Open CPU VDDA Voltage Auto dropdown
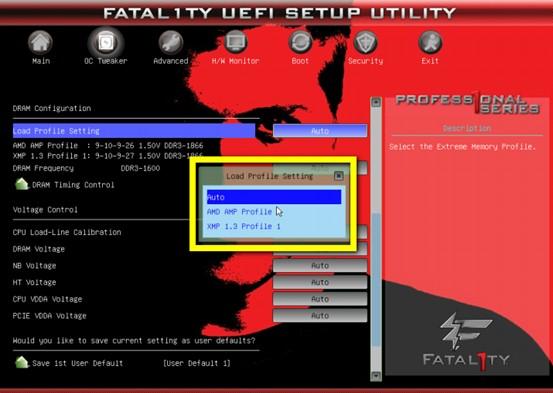 tap(320, 299)
